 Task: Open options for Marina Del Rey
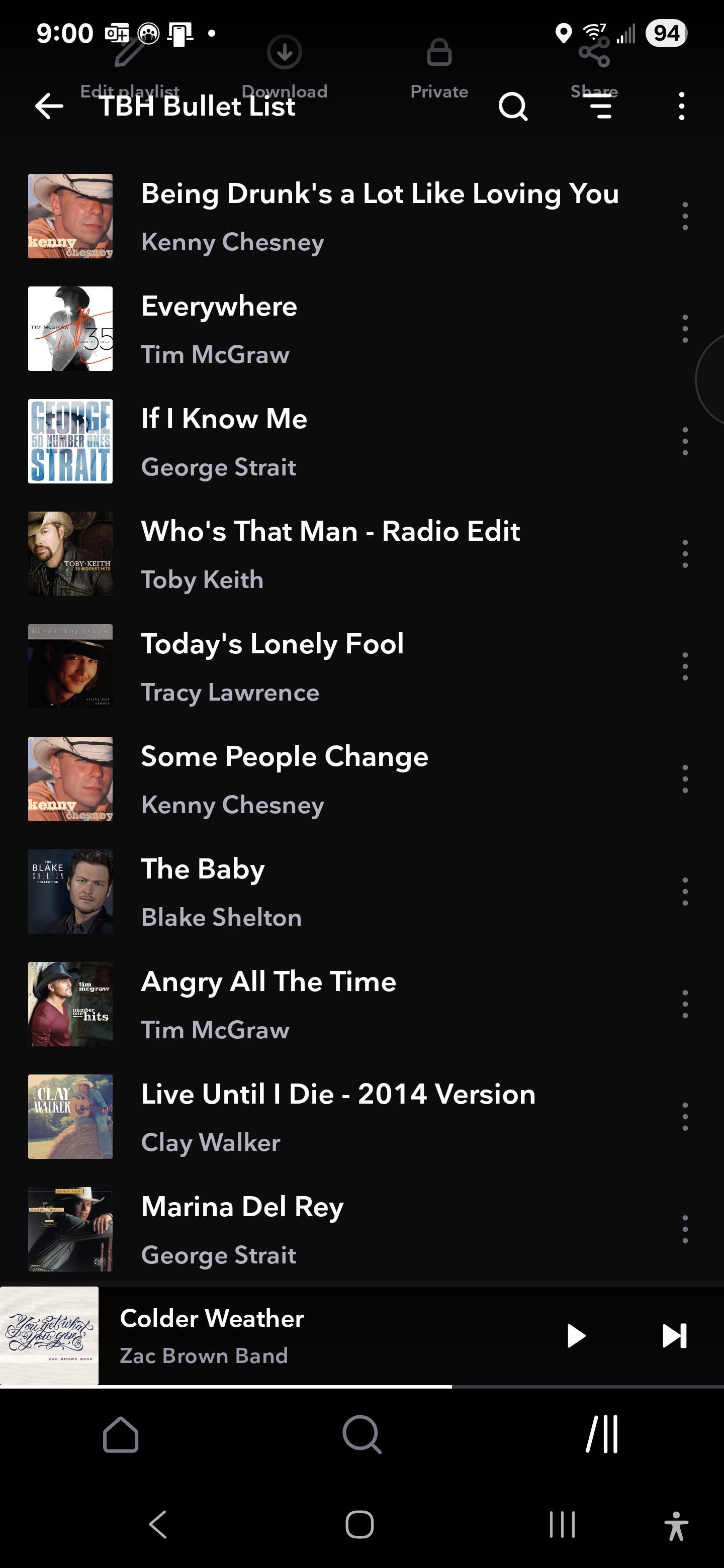(x=685, y=1229)
